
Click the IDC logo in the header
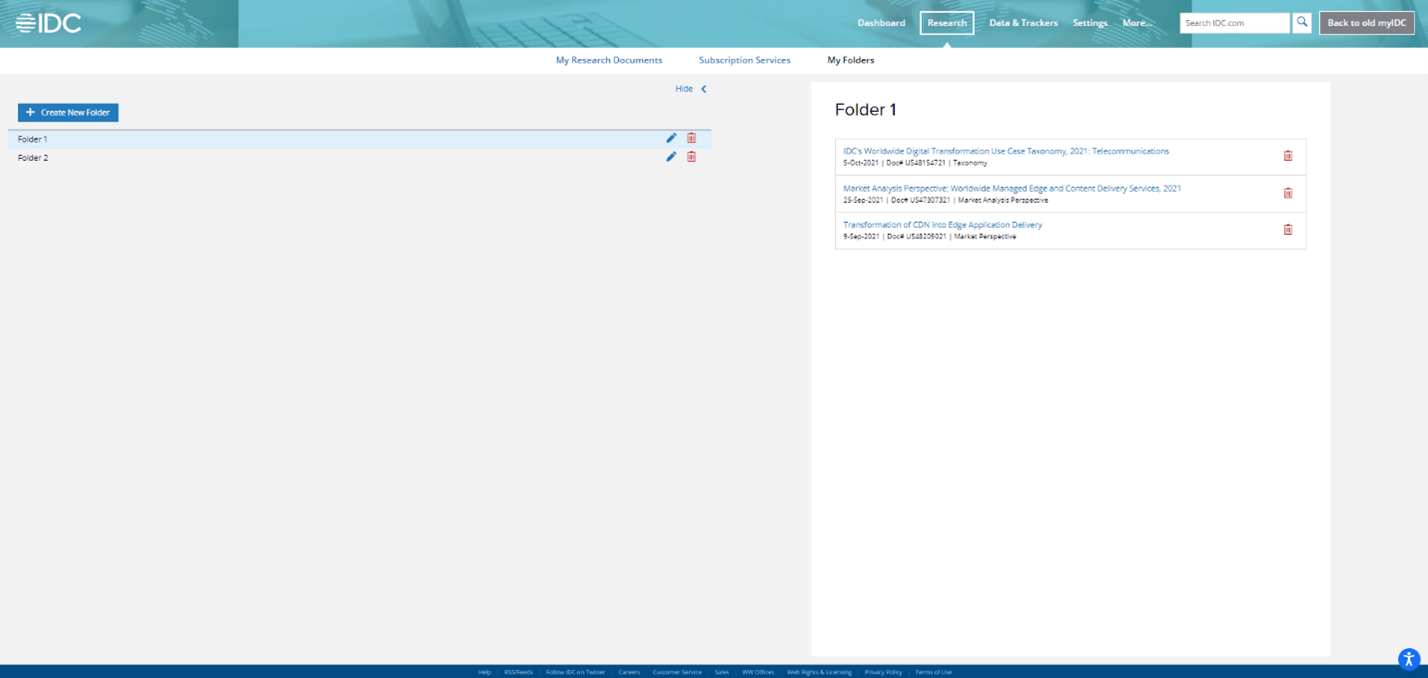[x=49, y=23]
